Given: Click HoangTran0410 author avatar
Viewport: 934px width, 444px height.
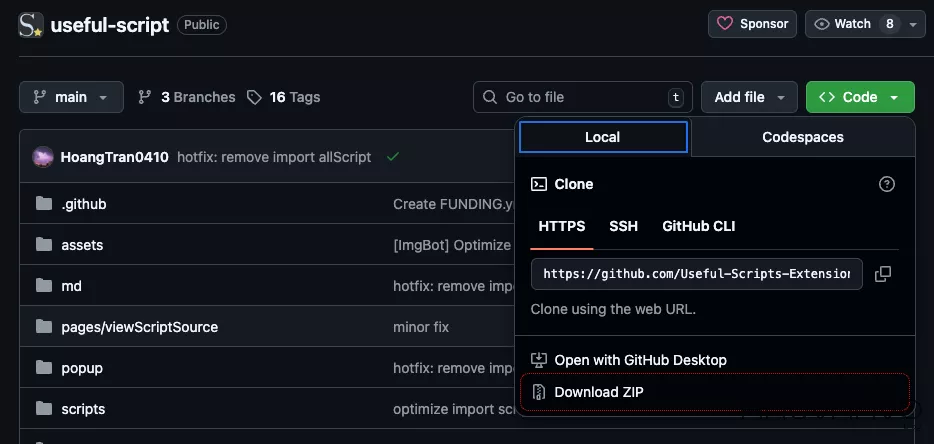Looking at the screenshot, I should click(43, 157).
